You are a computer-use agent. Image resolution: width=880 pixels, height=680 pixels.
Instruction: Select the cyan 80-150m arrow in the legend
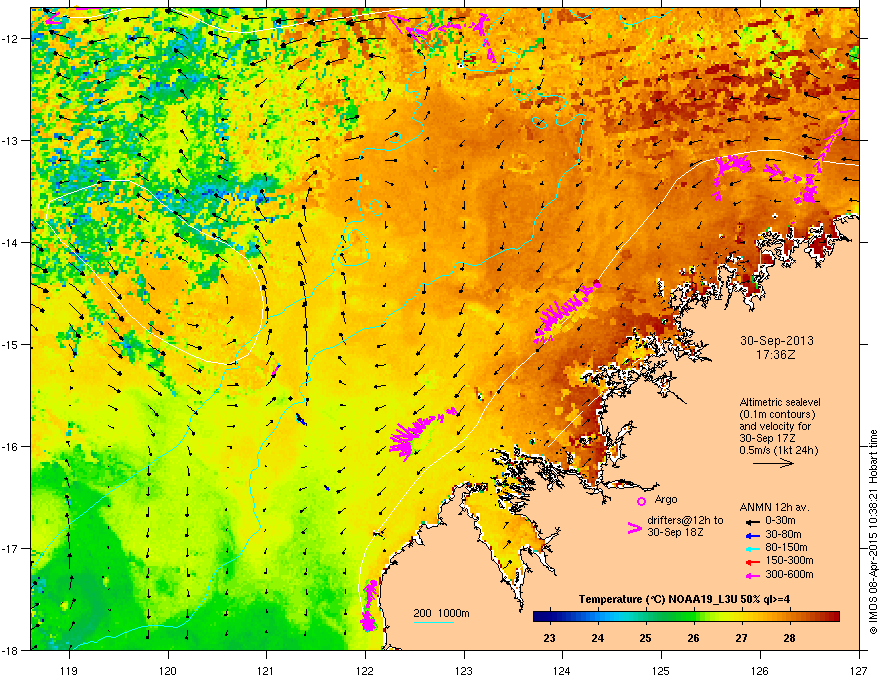pyautogui.click(x=753, y=548)
